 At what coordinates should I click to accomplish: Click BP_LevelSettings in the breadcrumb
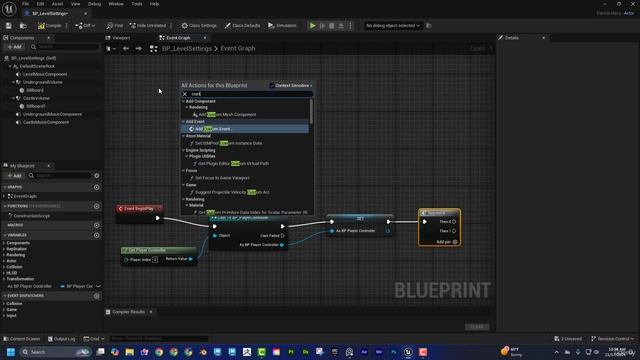pyautogui.click(x=187, y=49)
